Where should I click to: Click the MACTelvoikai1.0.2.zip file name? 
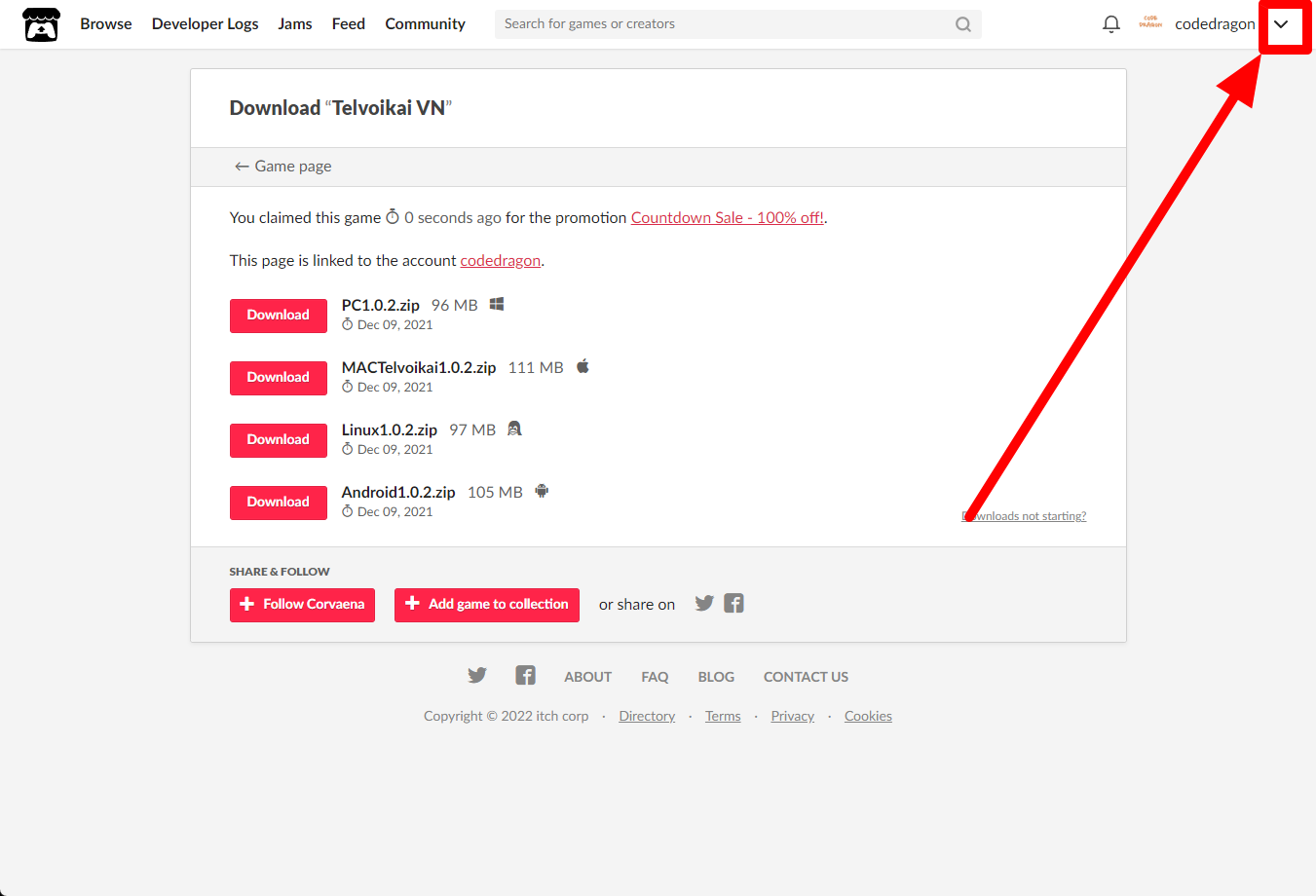click(419, 368)
